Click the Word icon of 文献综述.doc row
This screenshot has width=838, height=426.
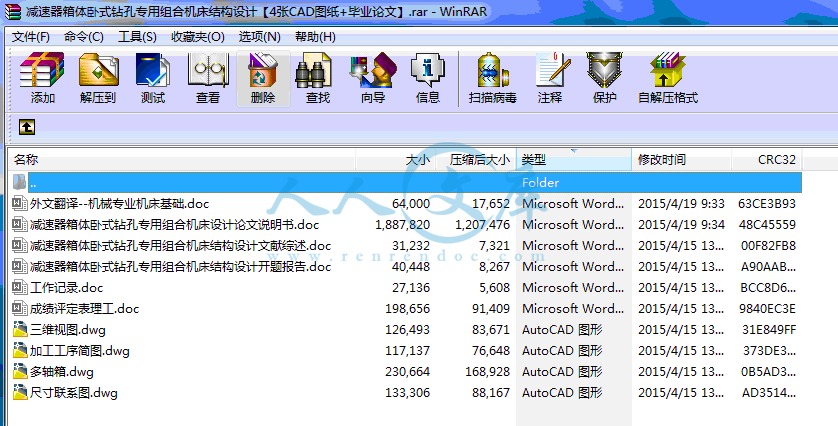20,245
